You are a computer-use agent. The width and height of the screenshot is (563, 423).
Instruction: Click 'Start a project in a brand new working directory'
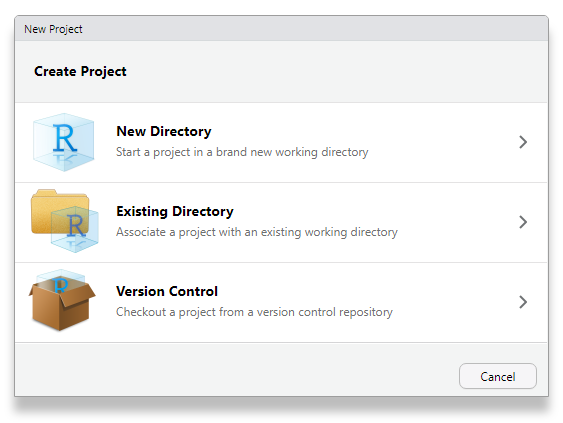[x=242, y=152]
